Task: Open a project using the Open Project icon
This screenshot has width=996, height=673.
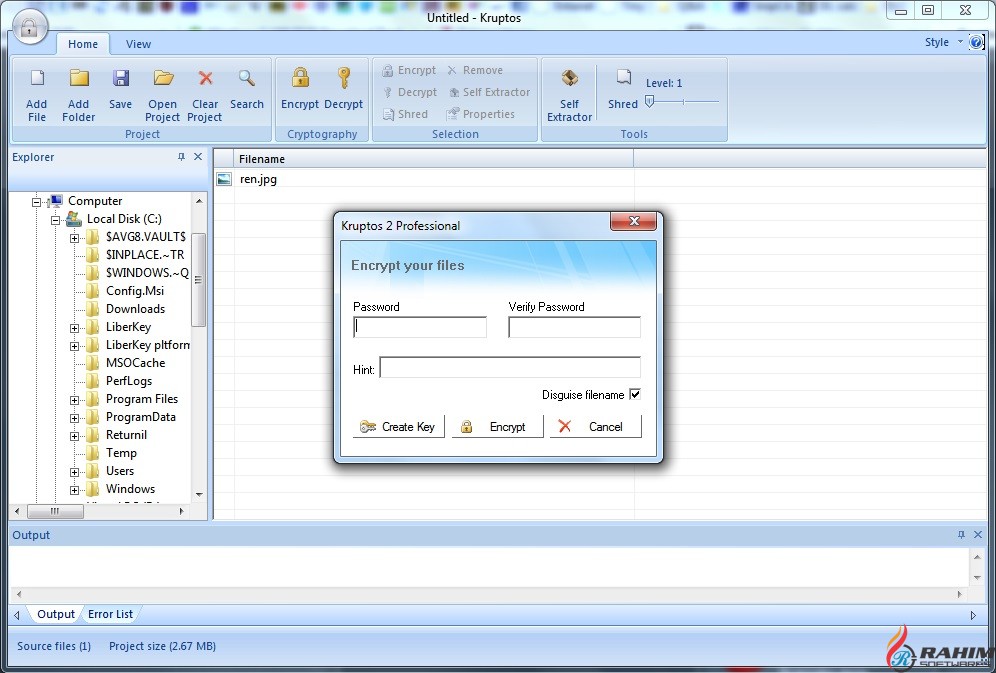Action: point(163,78)
